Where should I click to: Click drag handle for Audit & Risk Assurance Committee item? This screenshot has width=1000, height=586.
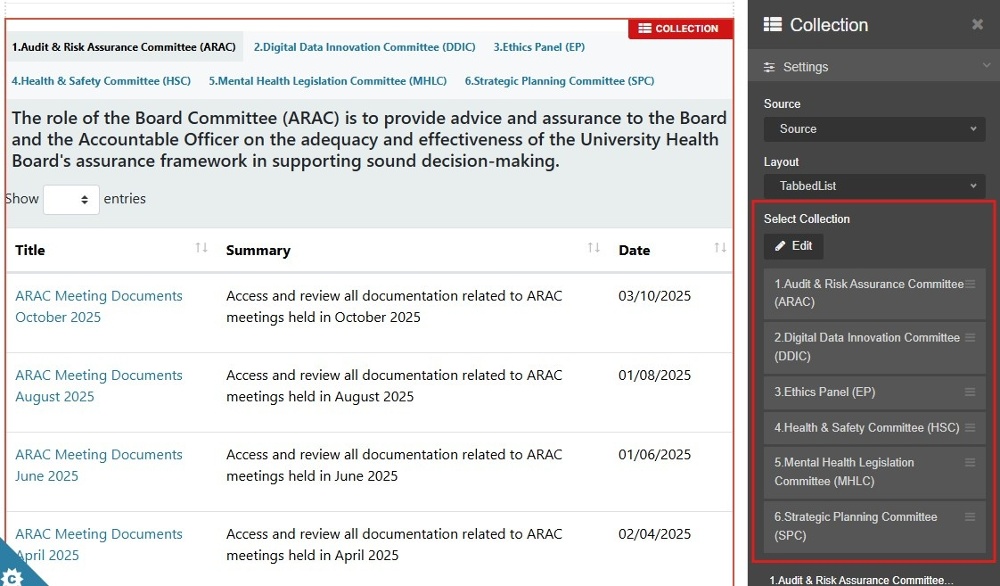(x=970, y=284)
